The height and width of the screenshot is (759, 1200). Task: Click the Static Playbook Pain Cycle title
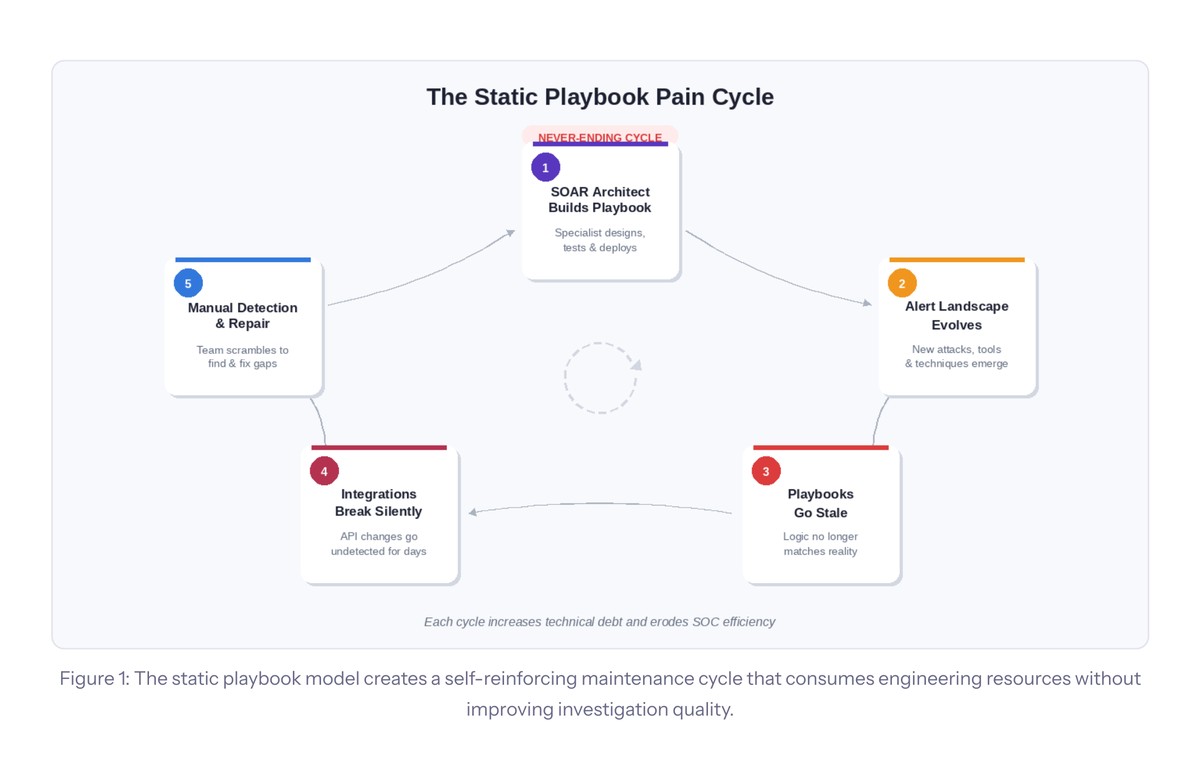(x=600, y=97)
